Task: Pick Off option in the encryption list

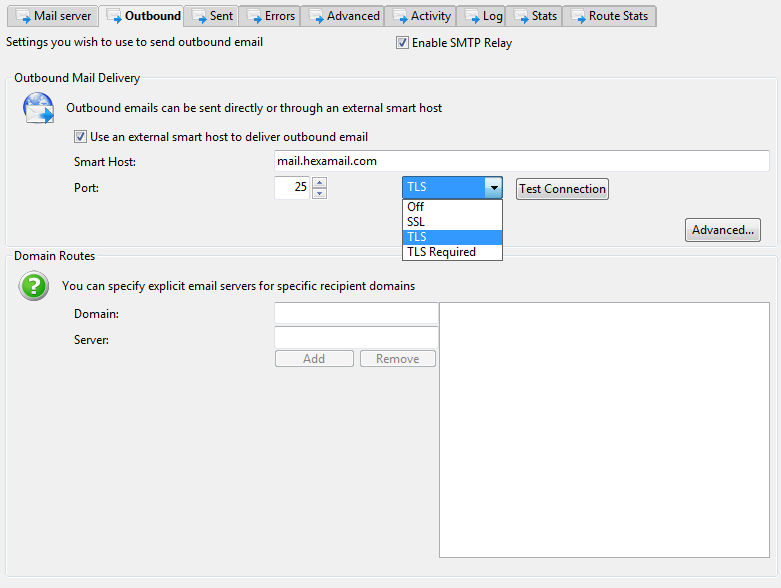Action: (x=415, y=207)
